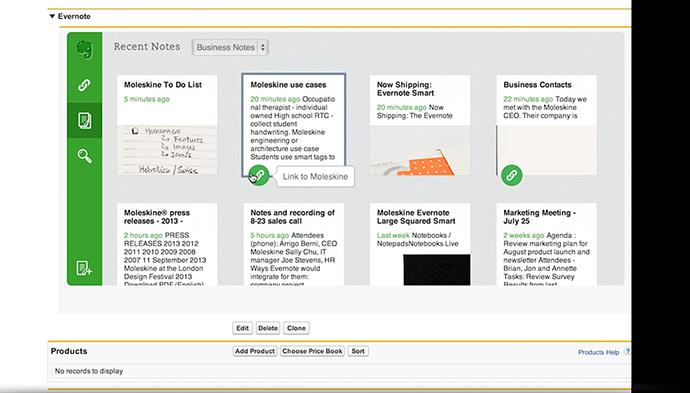The image size is (690, 393).
Task: Click the '2 hours ago' timestamp
Action: click(143, 235)
